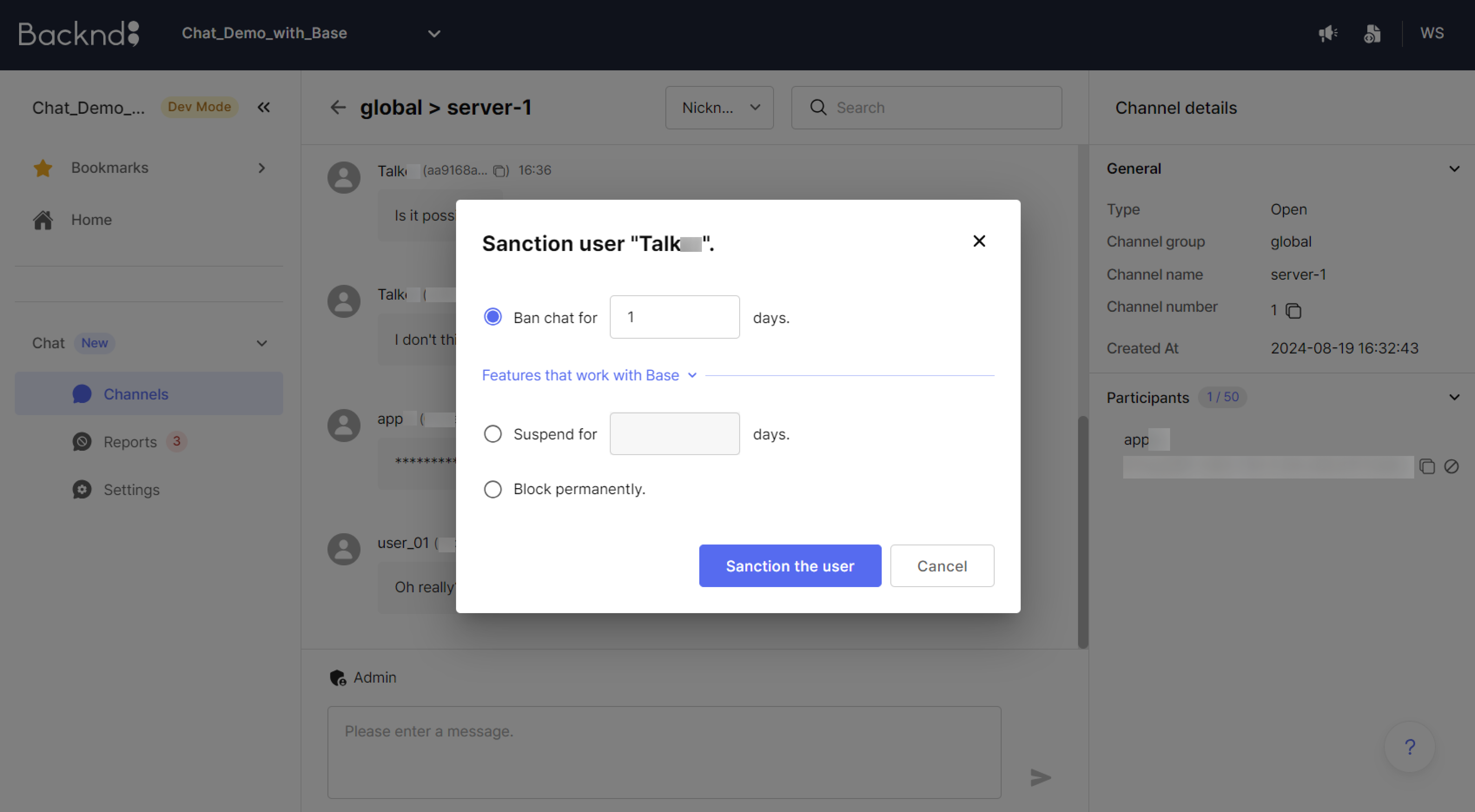This screenshot has width=1475, height=812.
Task: Click the Channels speech bubble icon
Action: (x=82, y=394)
